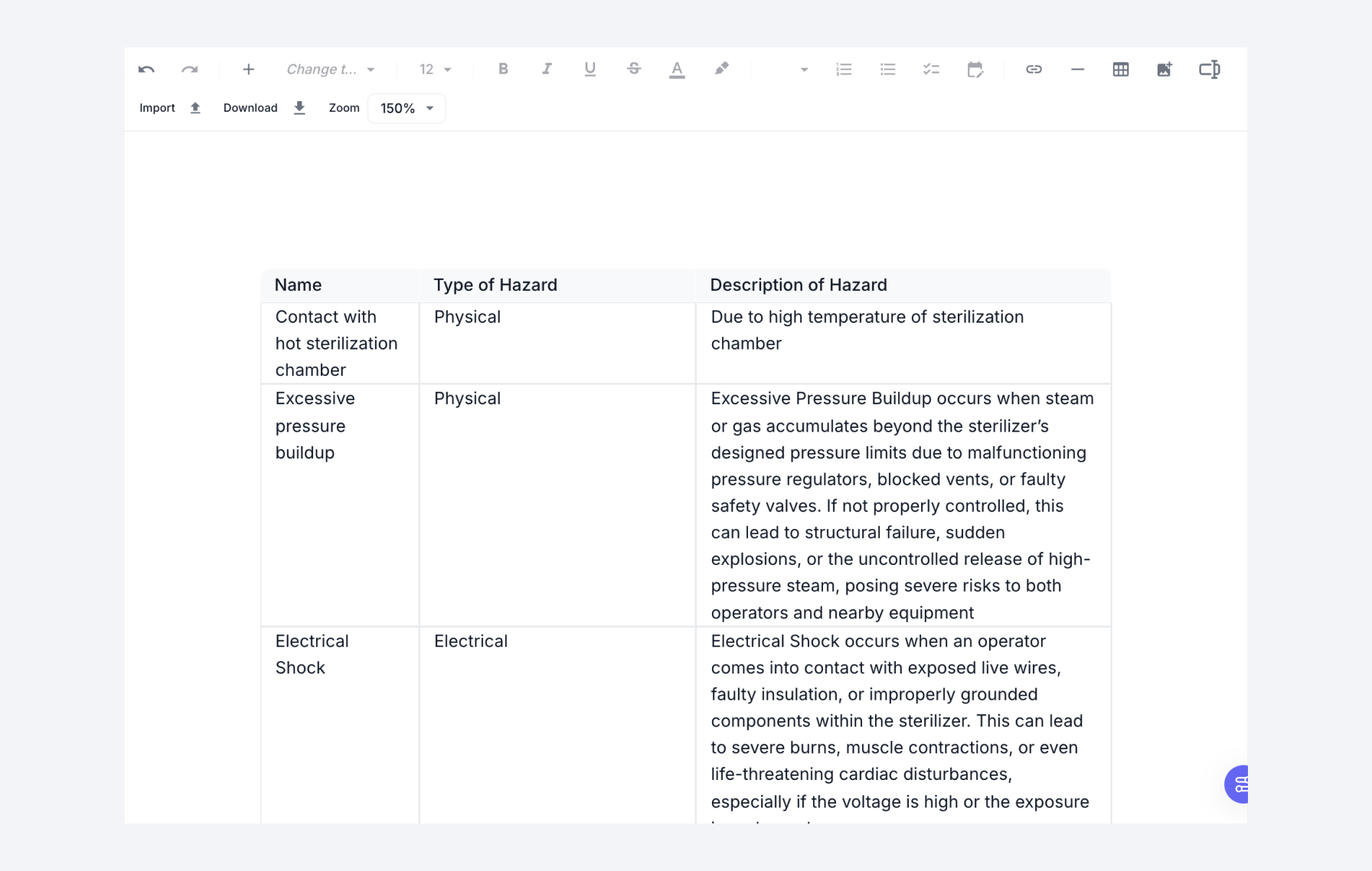Create a numbered list
This screenshot has width=1372, height=871.
coord(844,70)
